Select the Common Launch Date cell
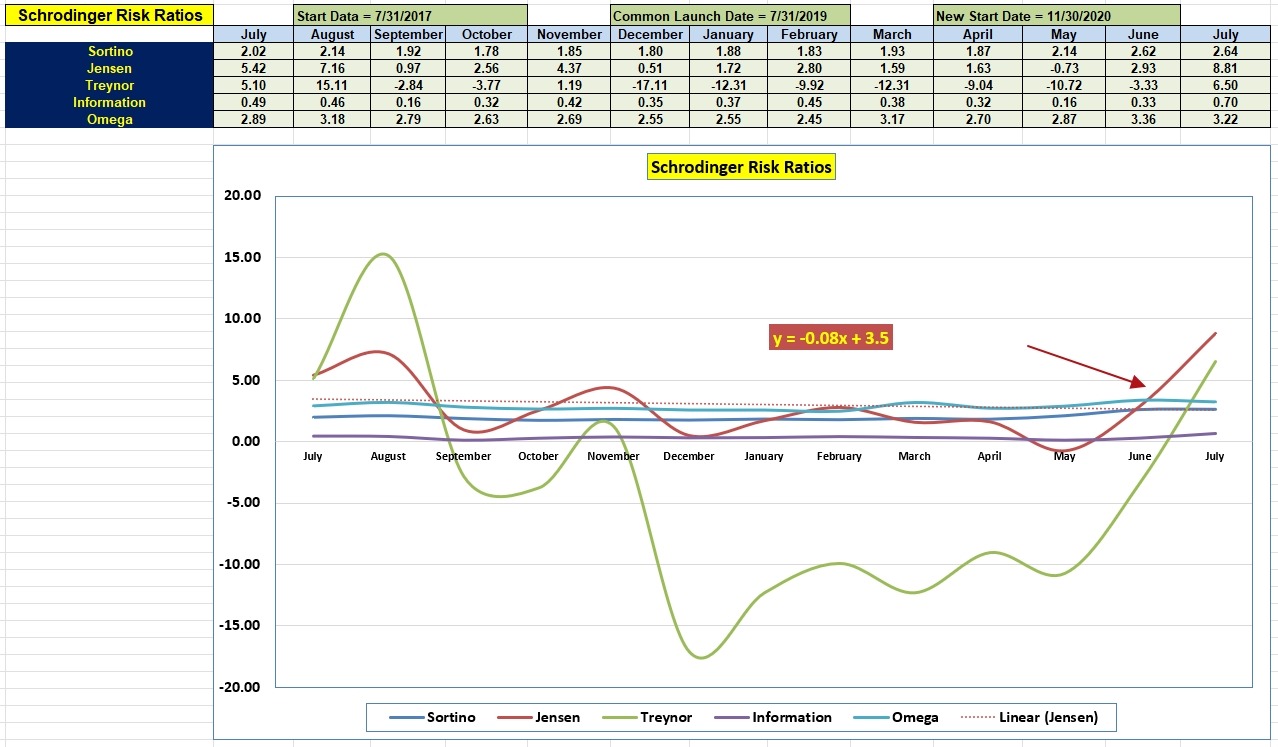1278x747 pixels. (x=730, y=16)
